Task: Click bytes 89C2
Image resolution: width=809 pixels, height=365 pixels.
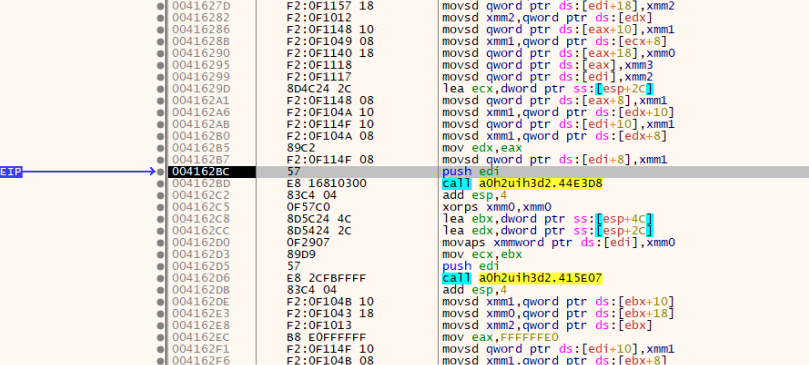Action: (x=301, y=148)
